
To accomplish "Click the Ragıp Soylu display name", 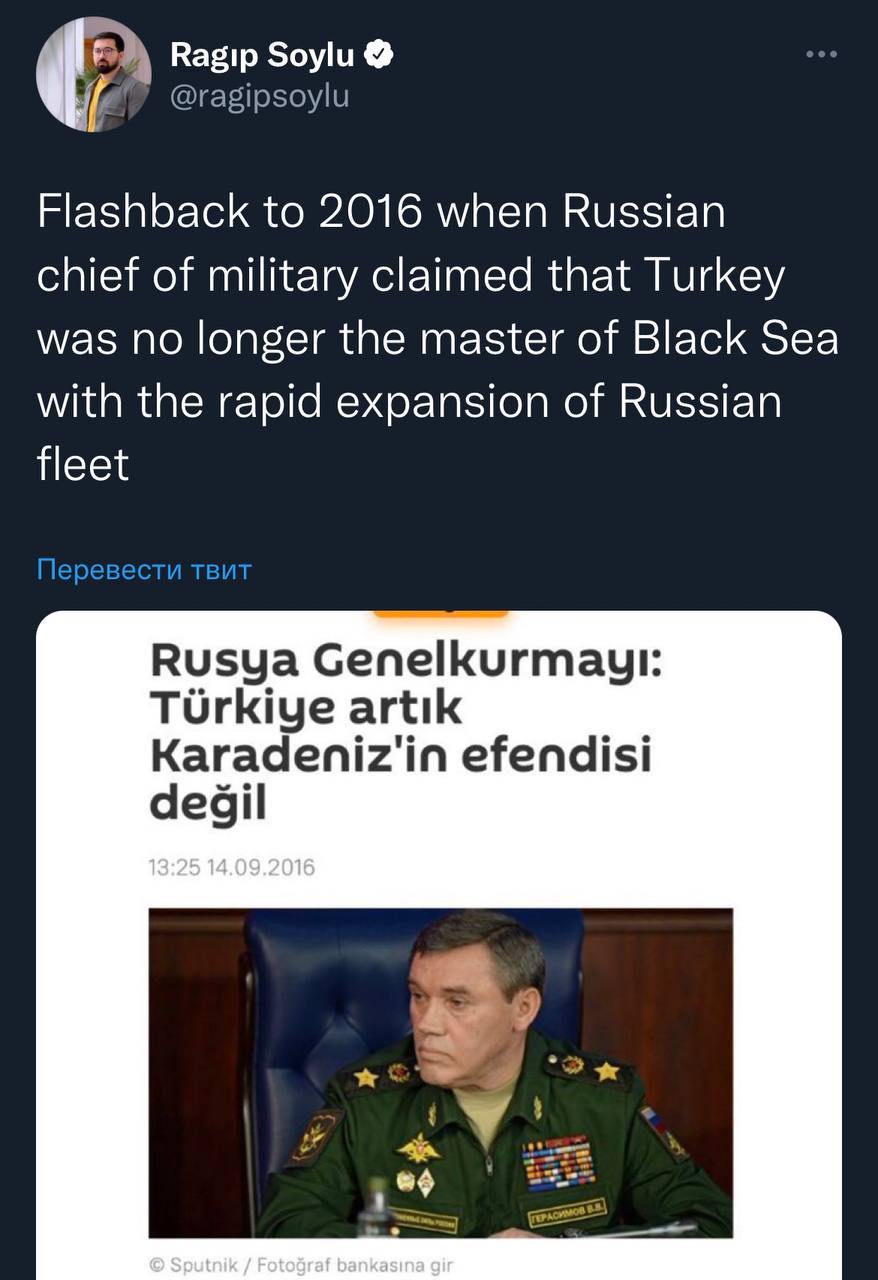I will click(x=262, y=56).
